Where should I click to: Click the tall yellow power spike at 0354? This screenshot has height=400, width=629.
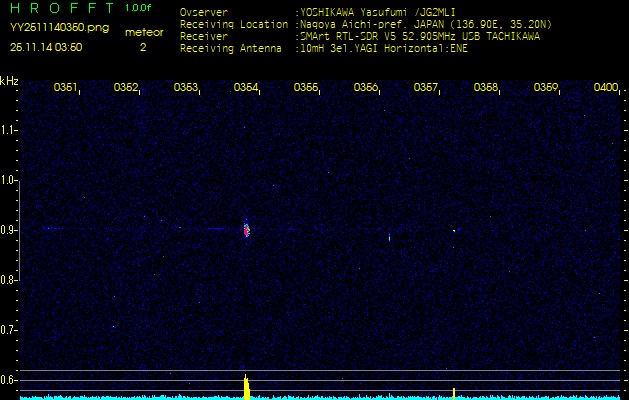click(x=247, y=387)
